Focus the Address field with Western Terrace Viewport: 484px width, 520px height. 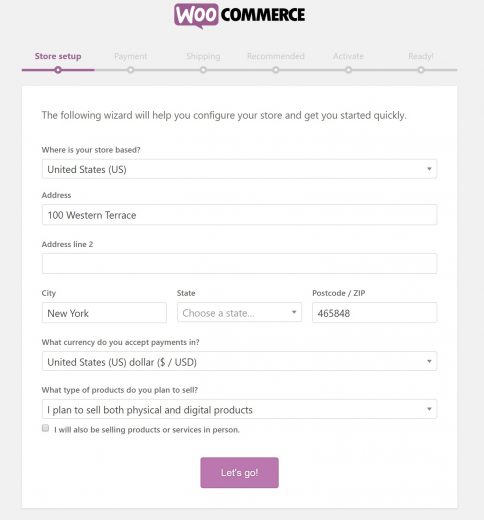(239, 215)
